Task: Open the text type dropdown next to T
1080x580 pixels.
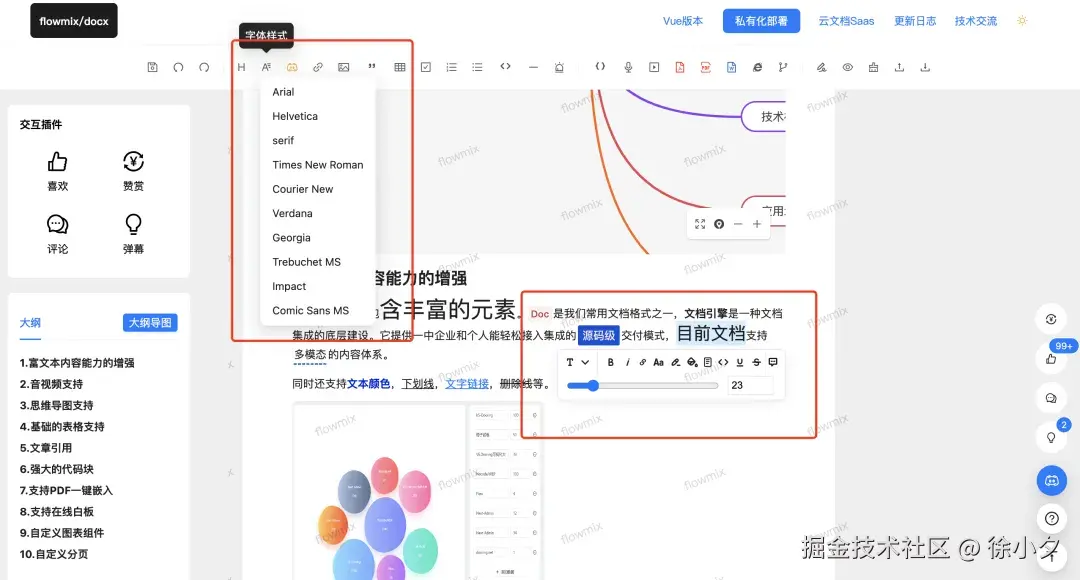Action: pyautogui.click(x=585, y=363)
